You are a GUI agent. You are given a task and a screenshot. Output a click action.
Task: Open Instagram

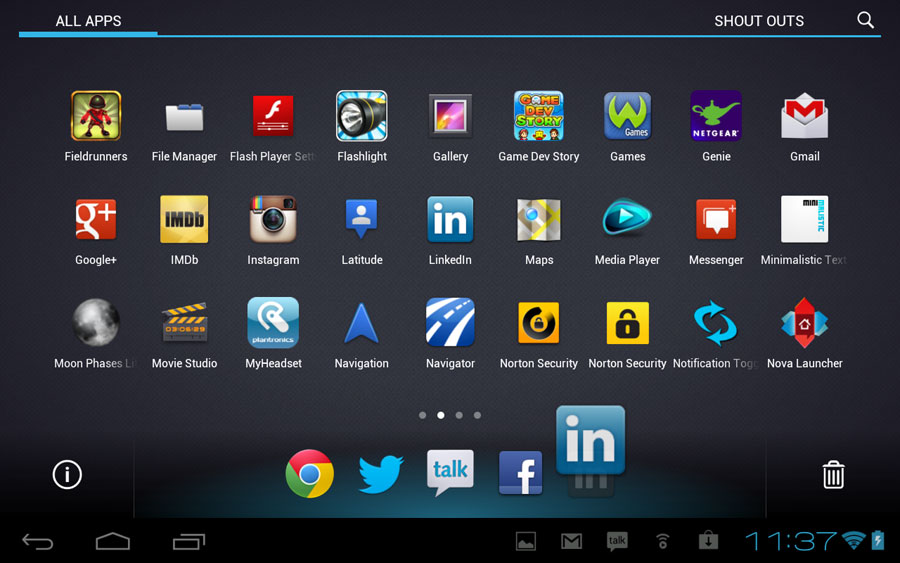click(273, 219)
